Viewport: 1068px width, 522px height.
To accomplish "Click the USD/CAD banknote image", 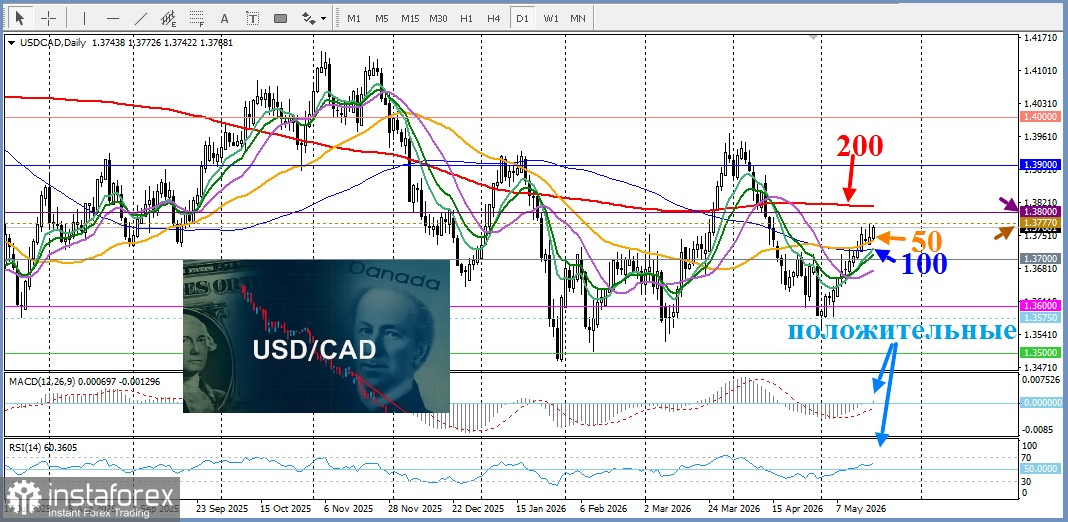I will [316, 336].
